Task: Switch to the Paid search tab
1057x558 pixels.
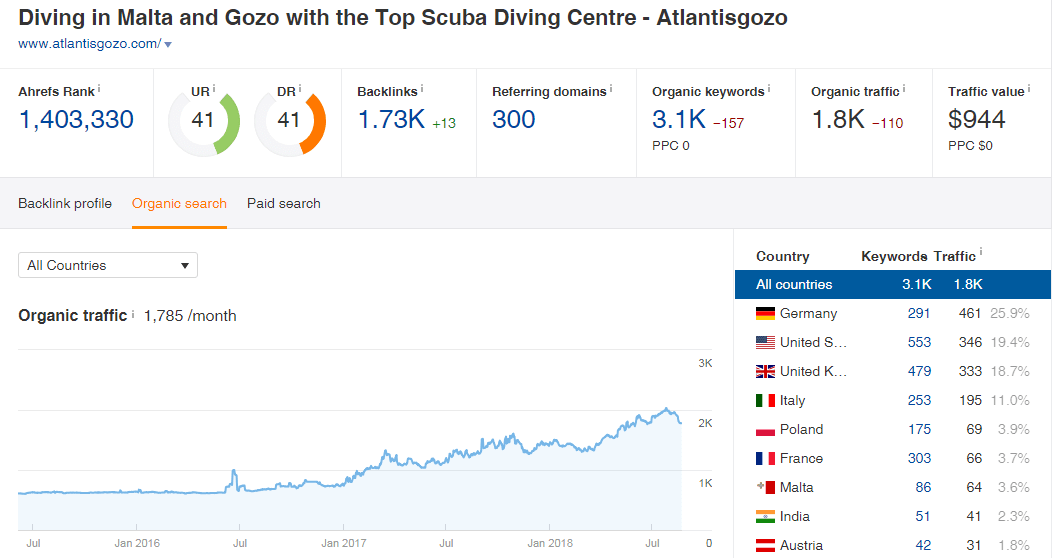Action: [284, 204]
